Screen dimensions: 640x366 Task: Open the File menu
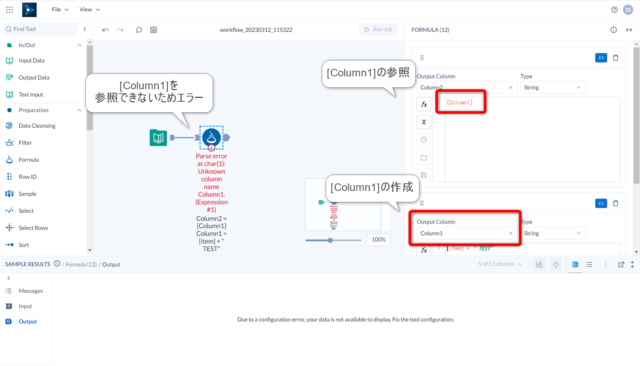point(60,9)
